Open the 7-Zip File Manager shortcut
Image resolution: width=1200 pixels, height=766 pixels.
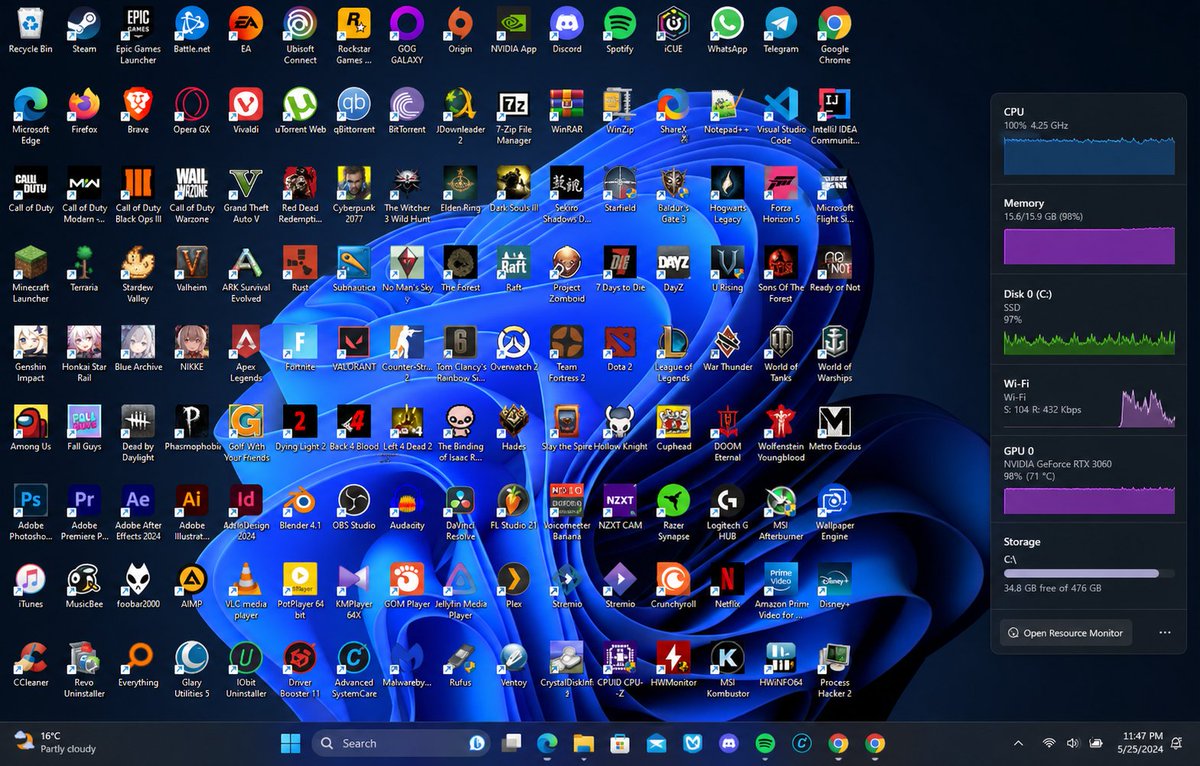tap(514, 116)
